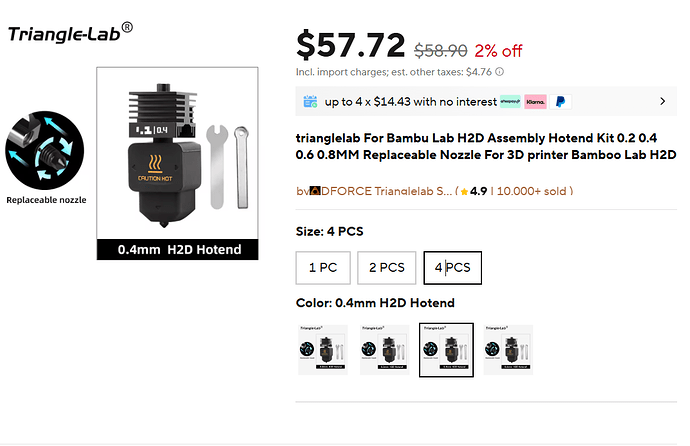Choose the currently selected third hotend thumbnail
Viewport: 690px width, 446px height.
(446, 350)
